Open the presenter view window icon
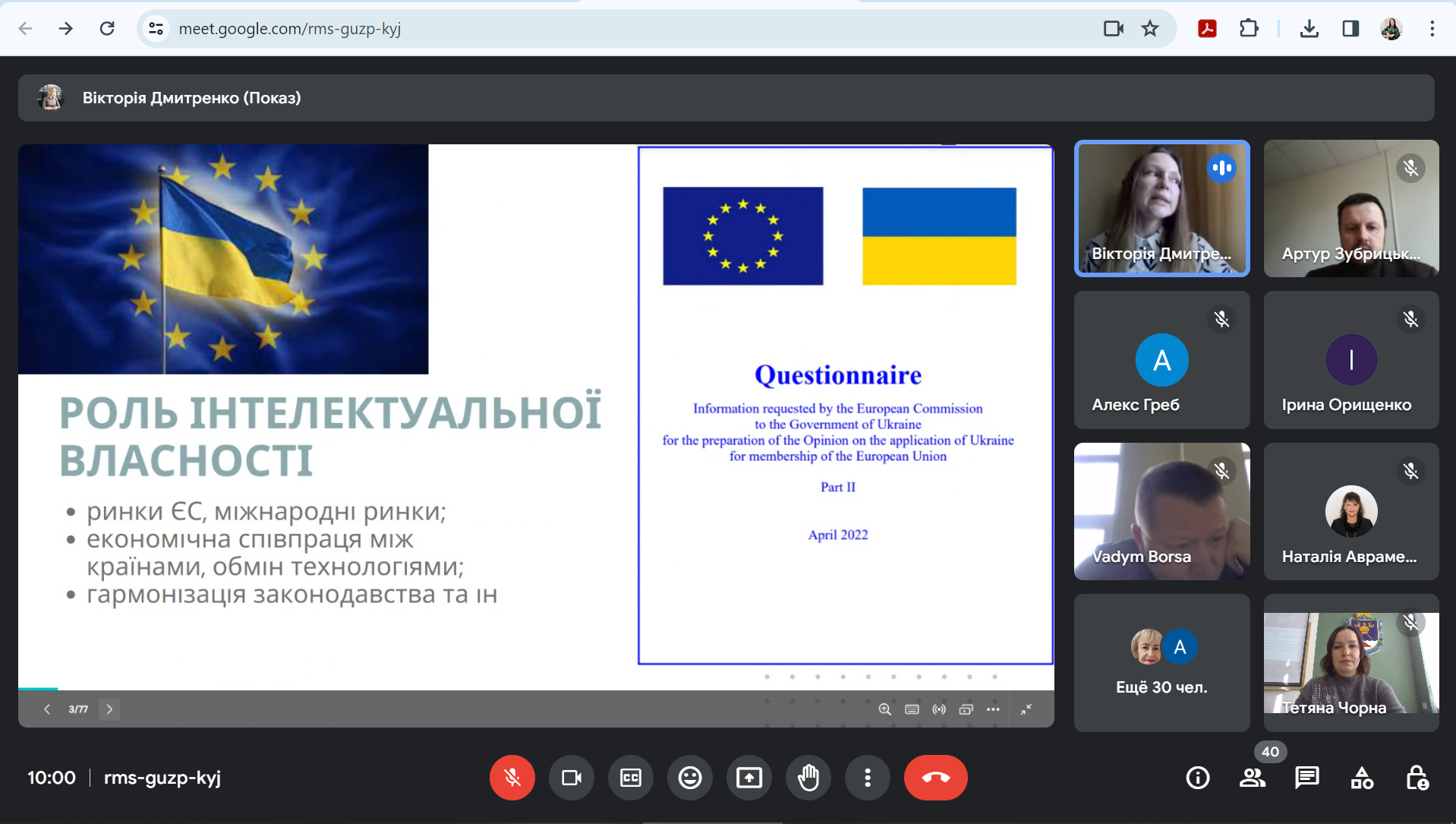 [x=966, y=709]
